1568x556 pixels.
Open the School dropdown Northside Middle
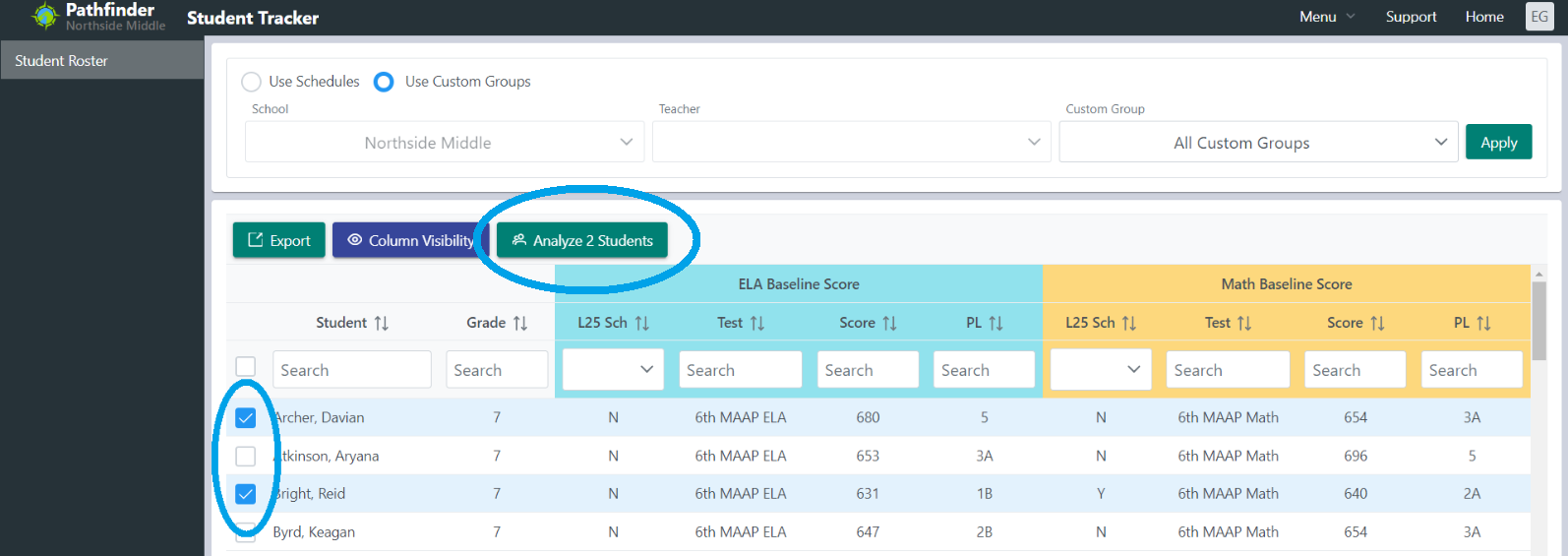point(445,143)
